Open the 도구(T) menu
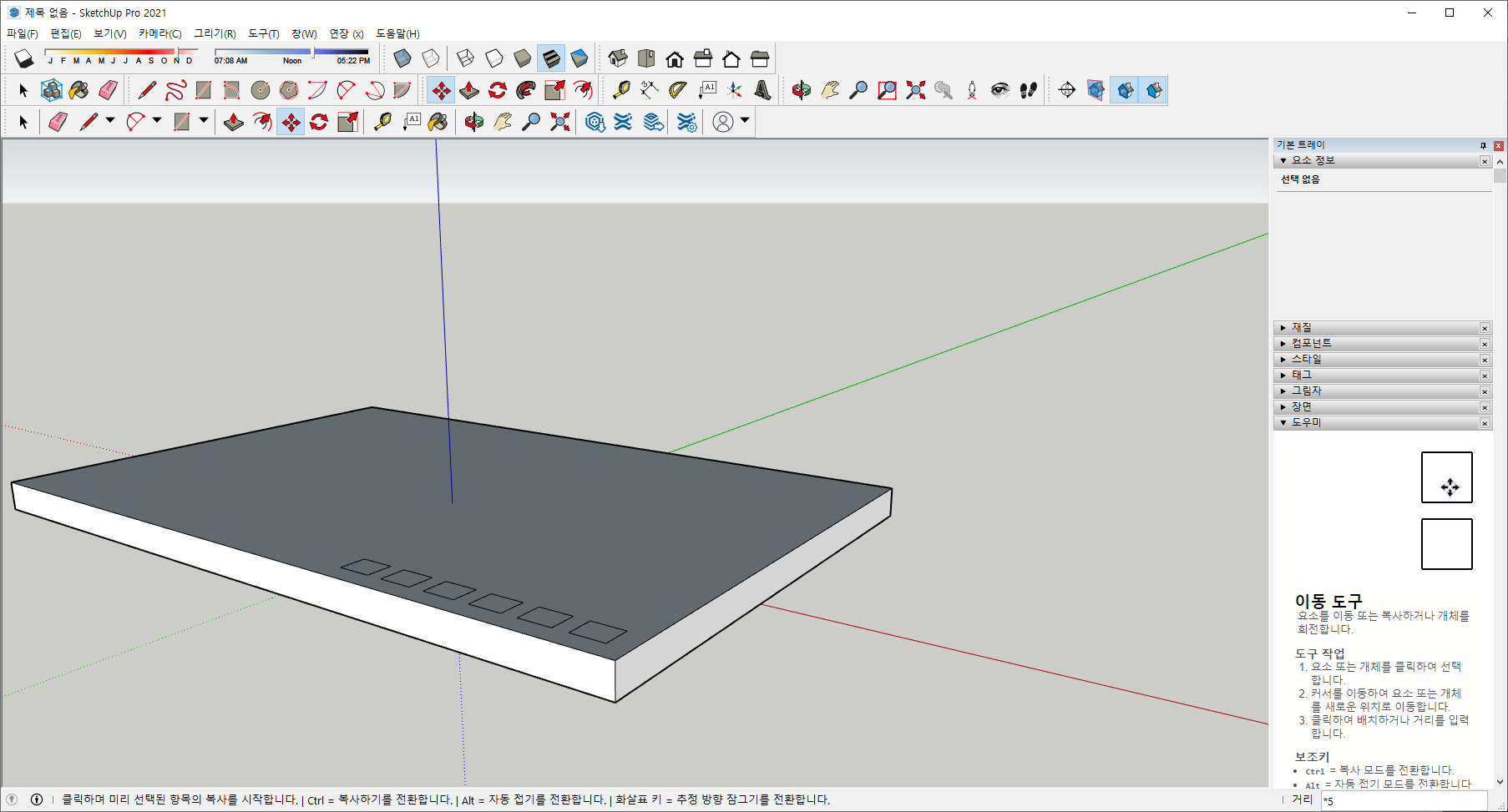This screenshot has width=1508, height=812. point(264,34)
